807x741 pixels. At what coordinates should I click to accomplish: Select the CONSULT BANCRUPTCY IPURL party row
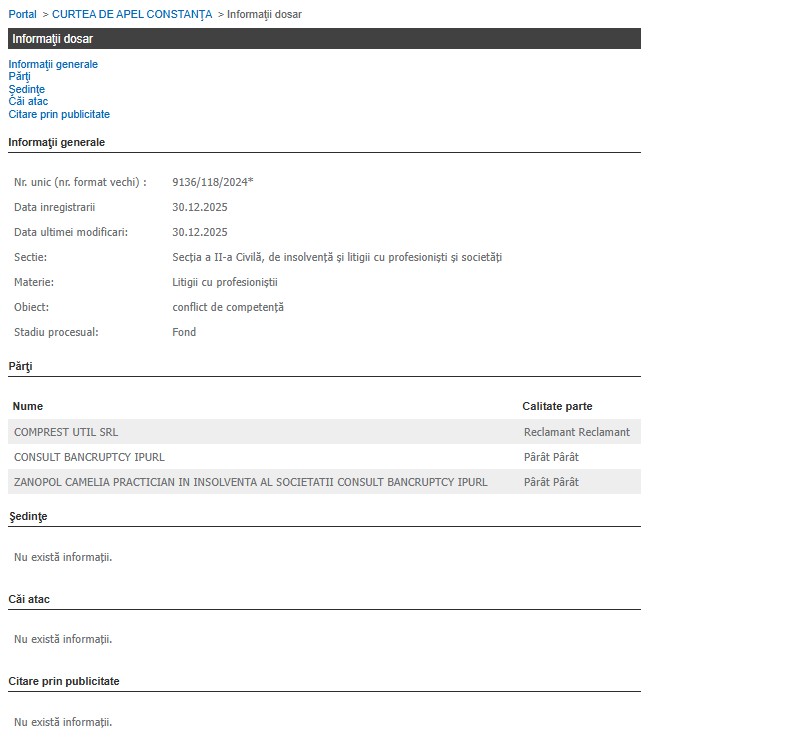click(x=89, y=457)
